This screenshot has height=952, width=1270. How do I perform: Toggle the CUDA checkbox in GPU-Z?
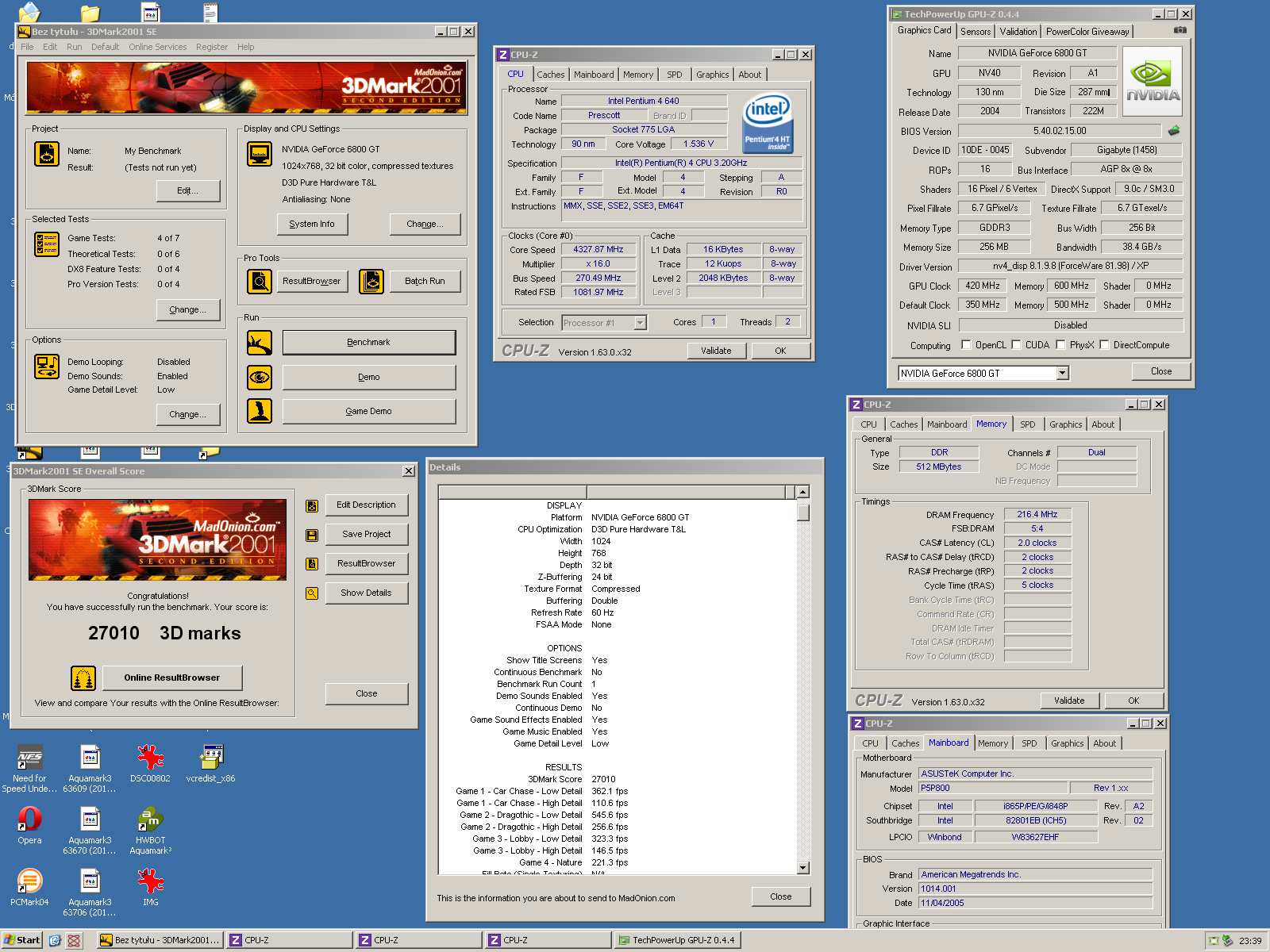[1016, 345]
